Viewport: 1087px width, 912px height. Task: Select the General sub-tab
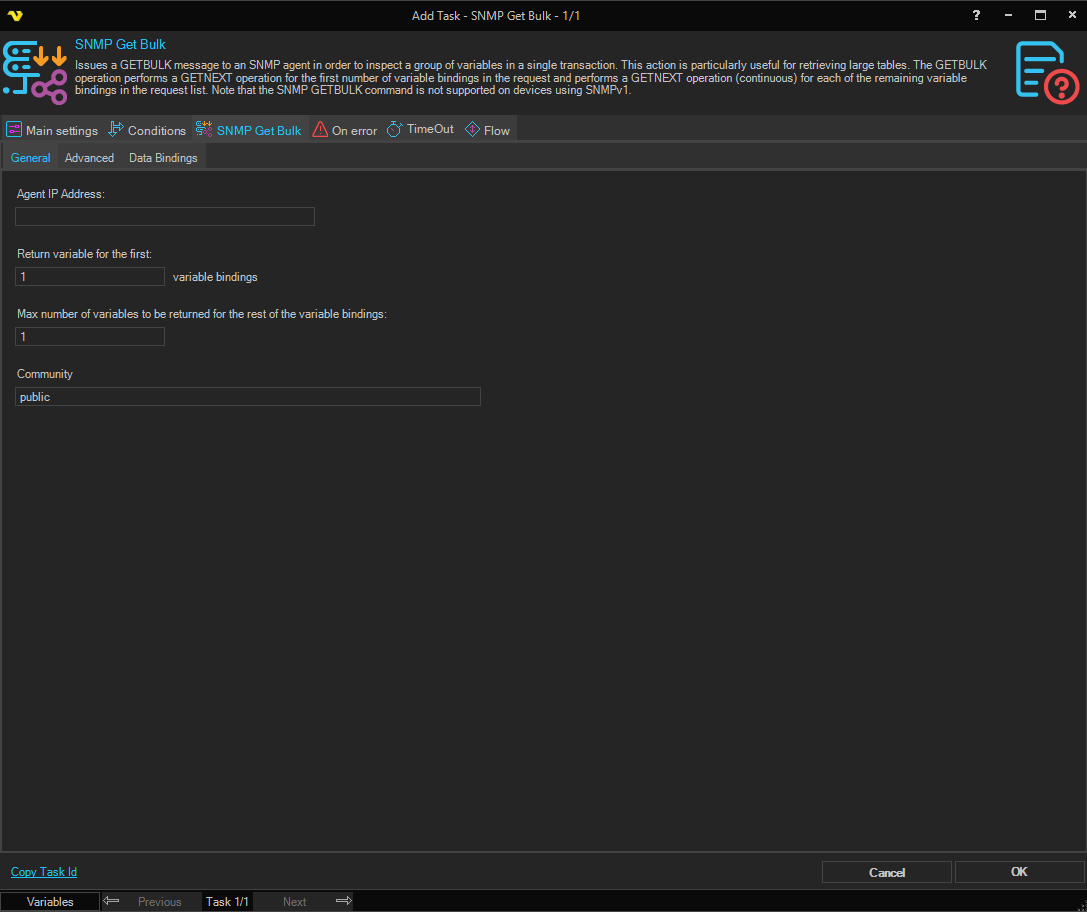(x=30, y=158)
